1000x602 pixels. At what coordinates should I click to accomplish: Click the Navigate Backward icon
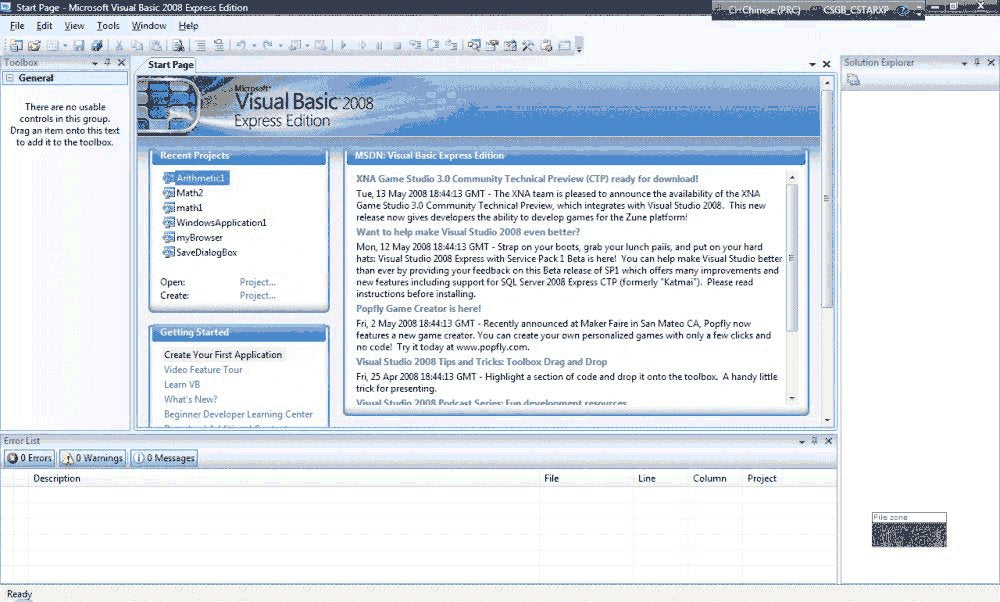click(295, 45)
